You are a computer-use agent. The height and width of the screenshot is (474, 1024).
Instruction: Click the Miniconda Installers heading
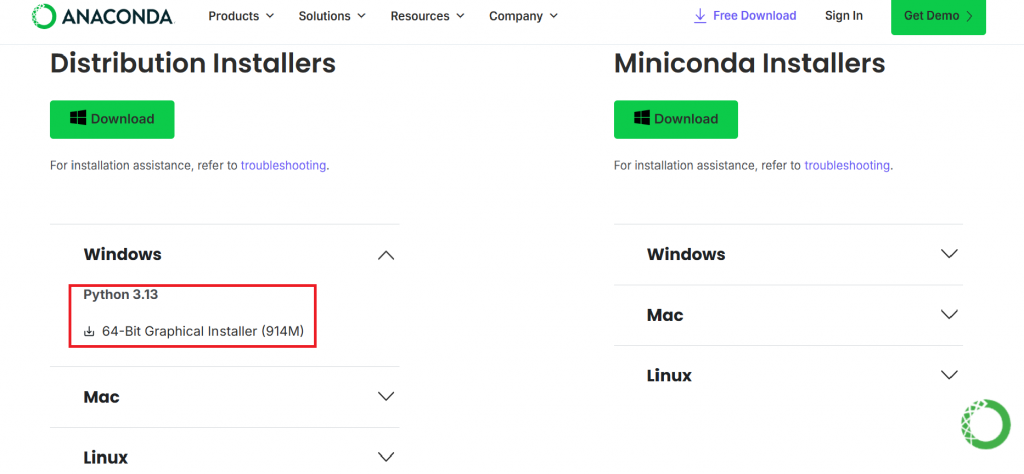click(x=750, y=64)
